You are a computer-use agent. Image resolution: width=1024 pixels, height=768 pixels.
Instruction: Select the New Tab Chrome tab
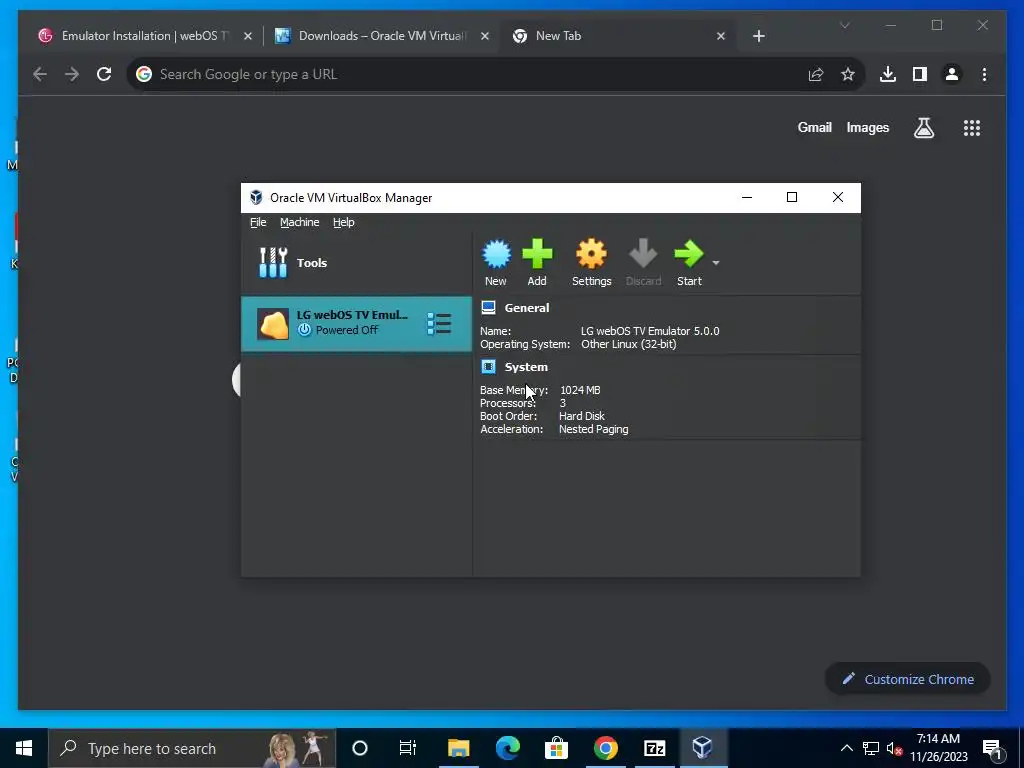pyautogui.click(x=618, y=36)
